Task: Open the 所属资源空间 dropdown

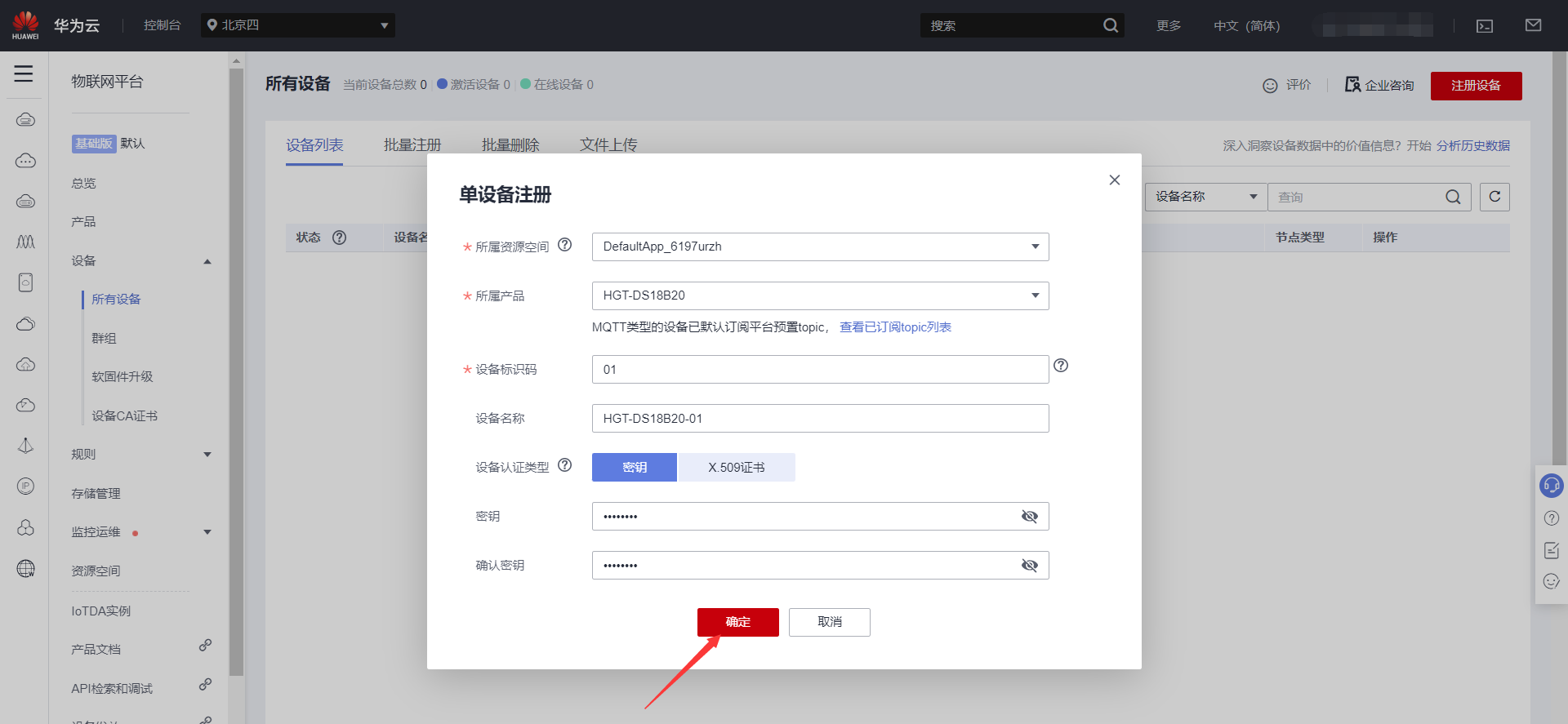Action: 820,247
